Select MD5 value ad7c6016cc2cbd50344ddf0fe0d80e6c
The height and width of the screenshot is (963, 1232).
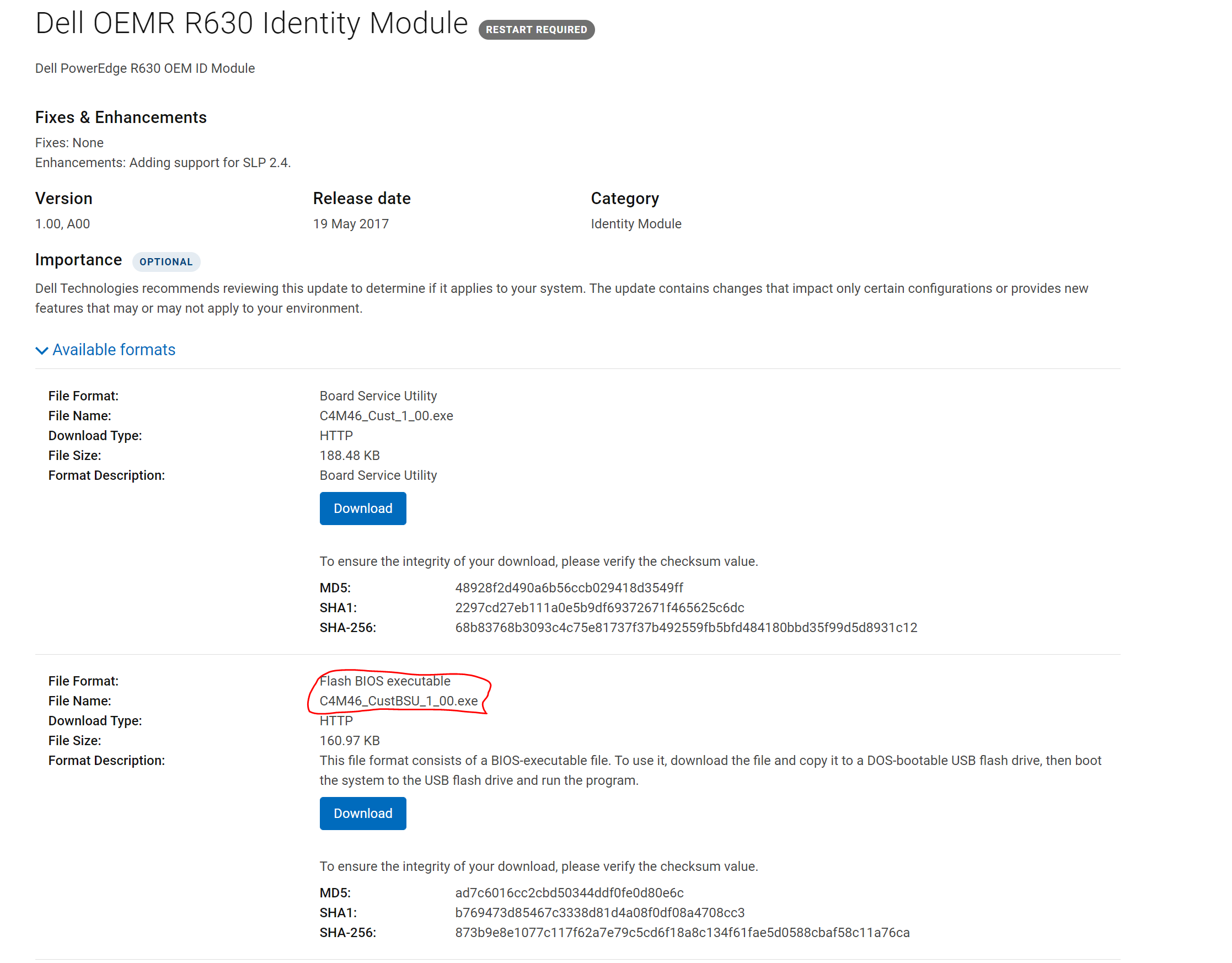click(x=570, y=894)
